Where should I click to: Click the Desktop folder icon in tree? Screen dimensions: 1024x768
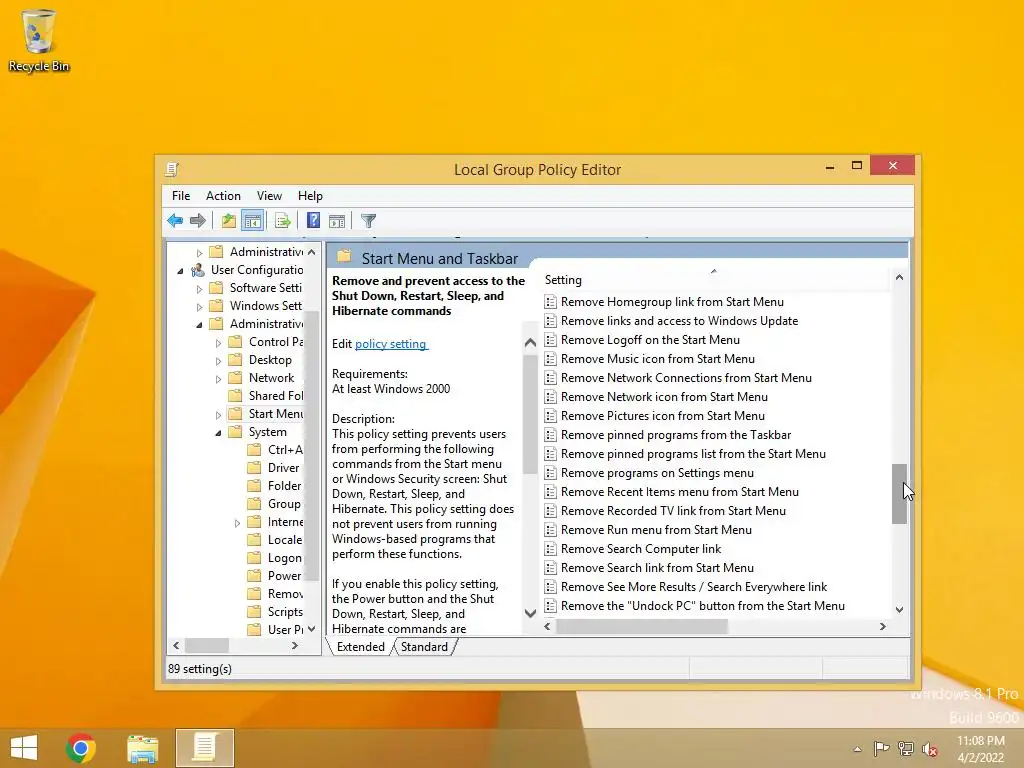coord(235,360)
